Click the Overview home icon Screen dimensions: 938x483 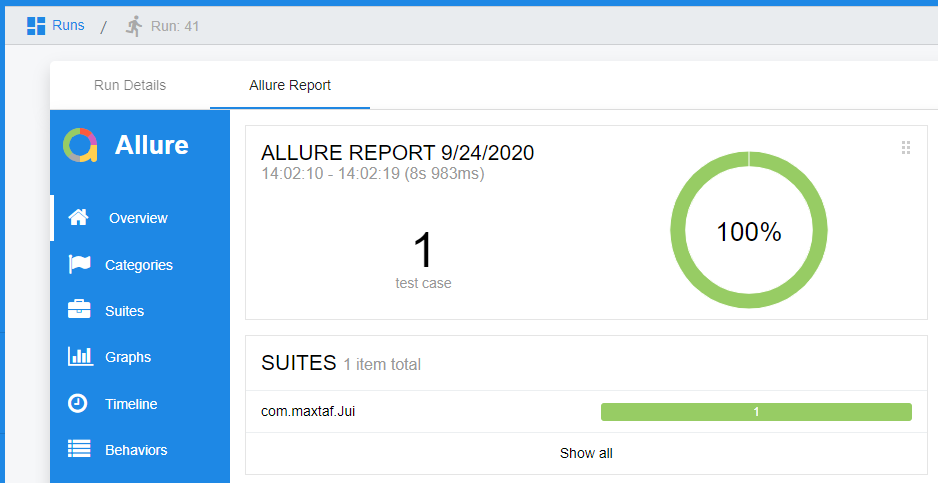tap(78, 217)
